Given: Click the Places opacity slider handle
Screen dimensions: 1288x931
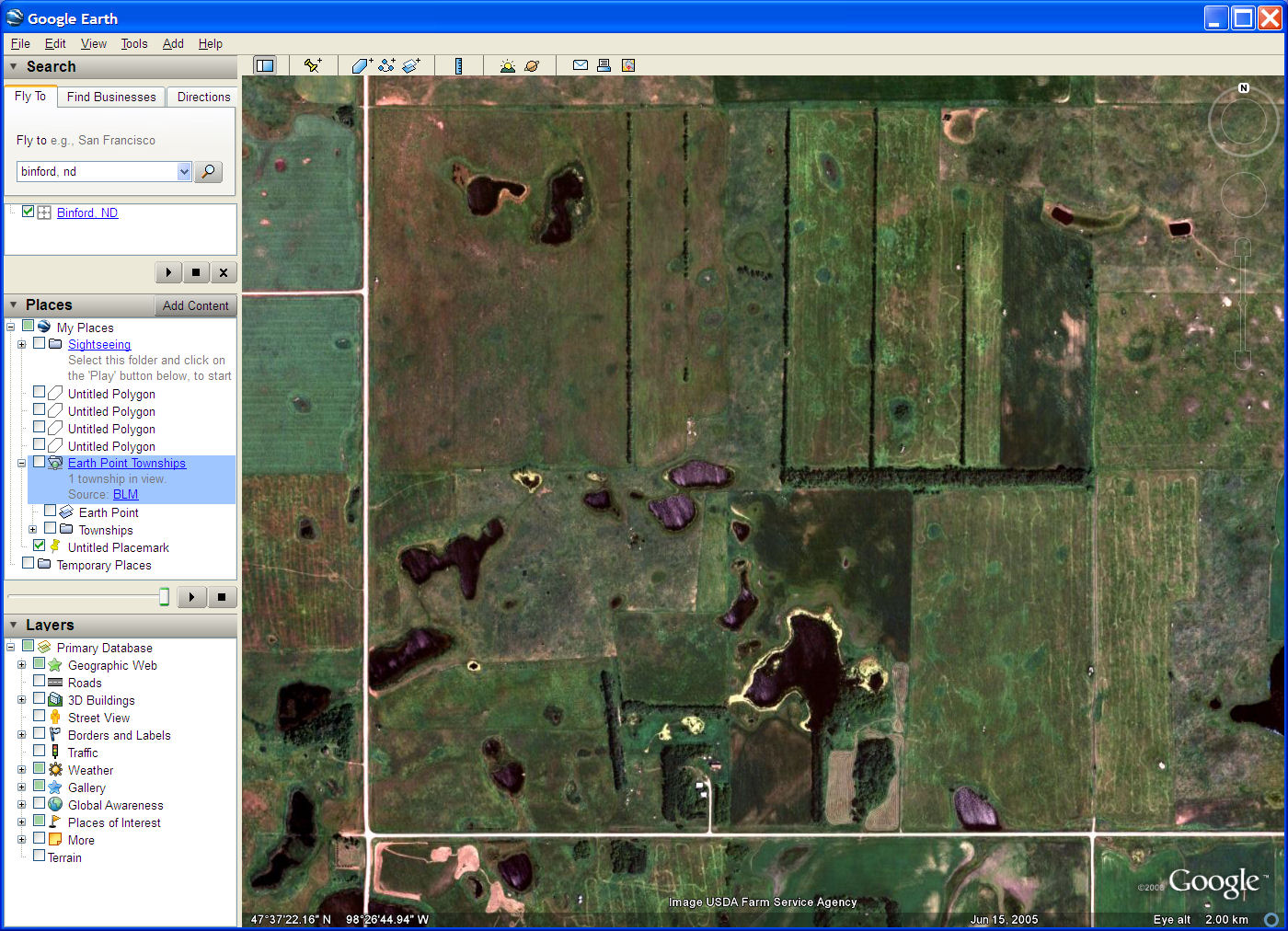Looking at the screenshot, I should click(x=164, y=597).
